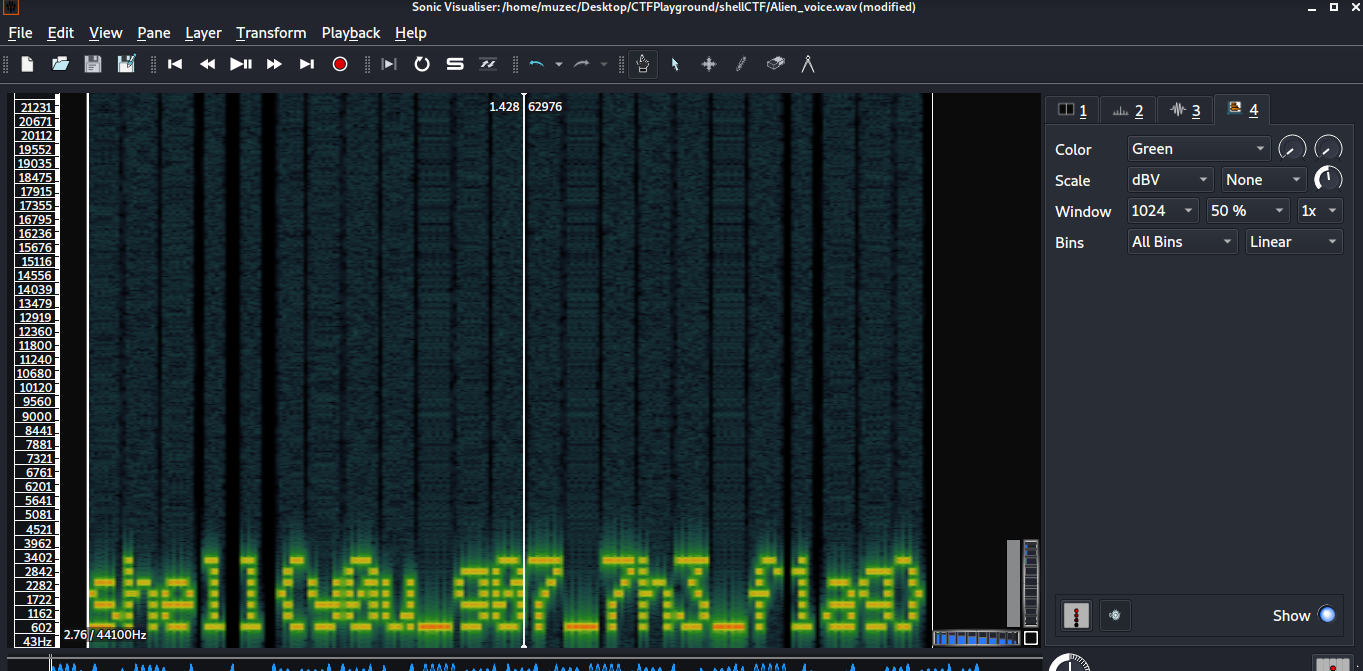The image size is (1363, 671).
Task: Open the Playback menu
Action: coord(351,33)
